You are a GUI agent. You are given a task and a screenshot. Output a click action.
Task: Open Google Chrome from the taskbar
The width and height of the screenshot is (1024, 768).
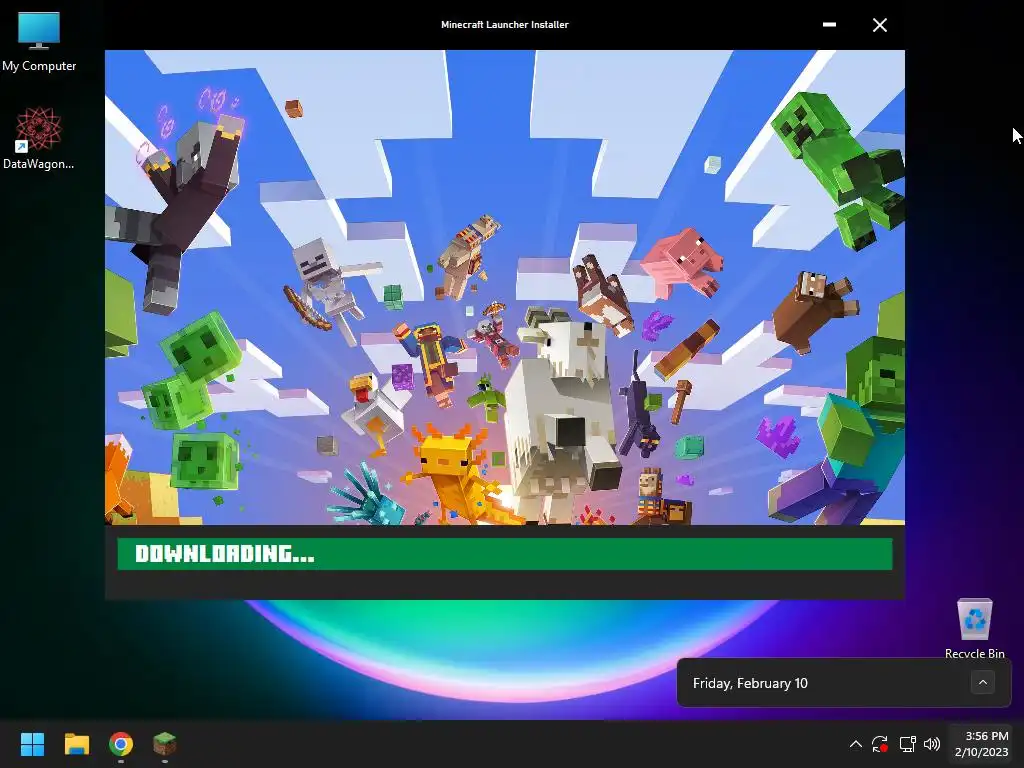(121, 744)
